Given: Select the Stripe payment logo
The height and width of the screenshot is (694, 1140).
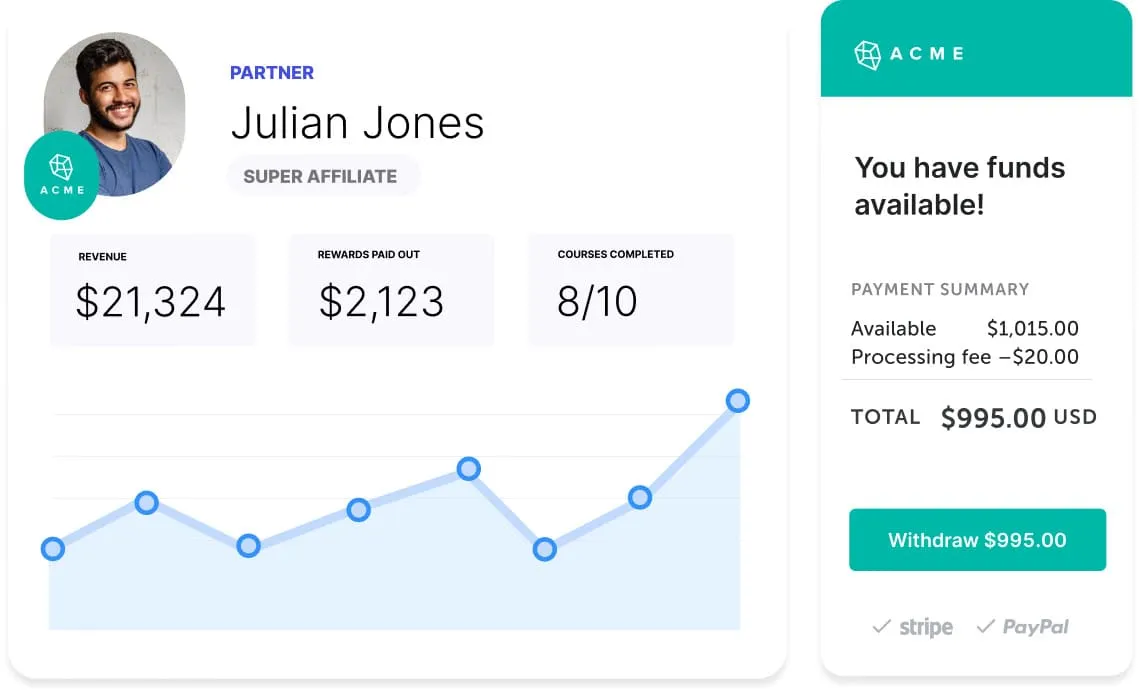Looking at the screenshot, I should click(926, 627).
